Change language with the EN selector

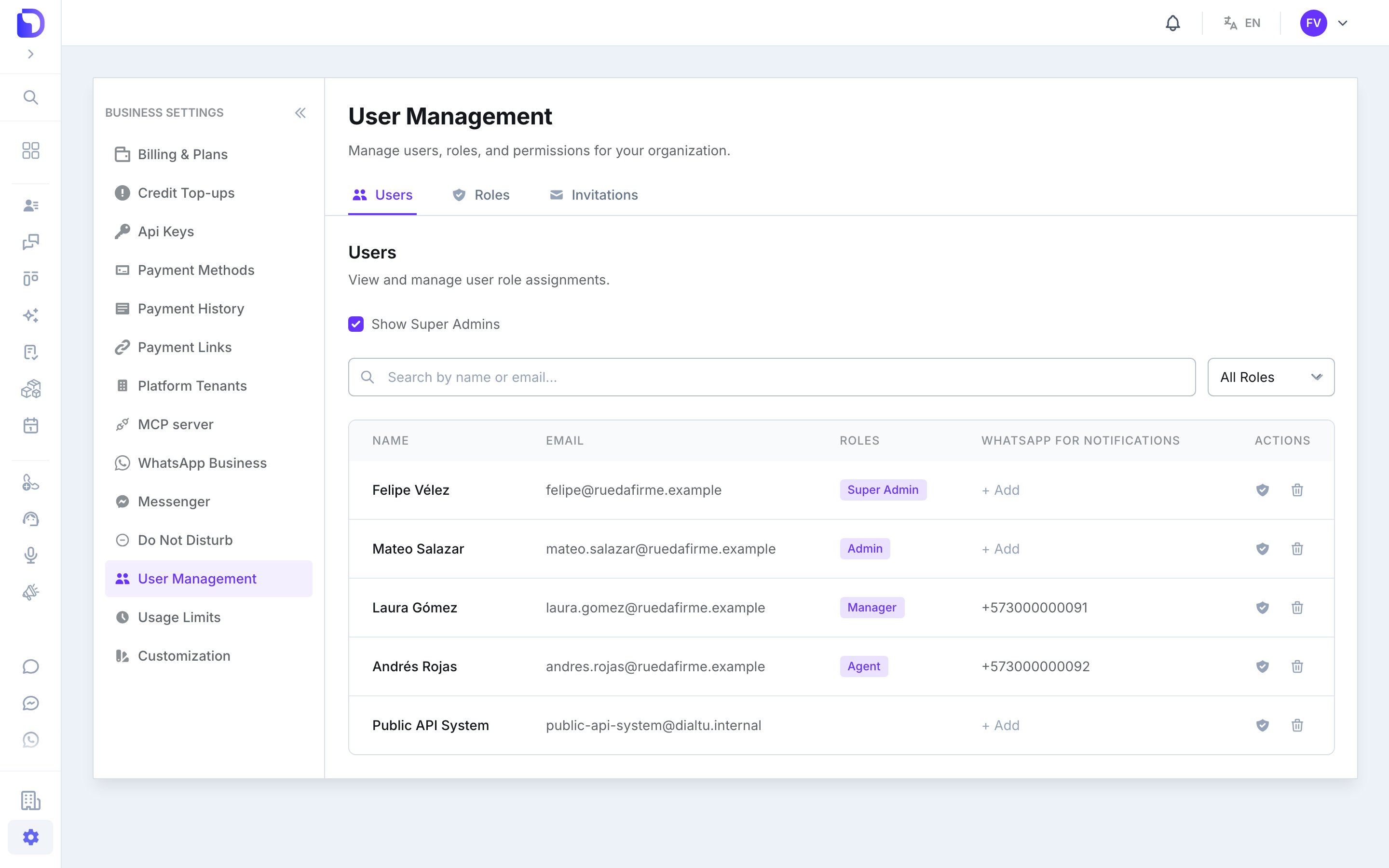pyautogui.click(x=1241, y=23)
